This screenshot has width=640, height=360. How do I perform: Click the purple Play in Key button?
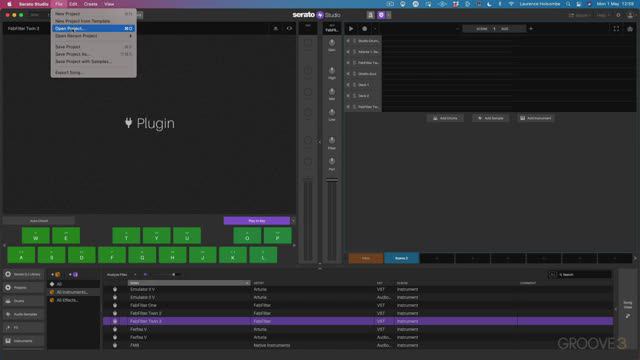[257, 221]
